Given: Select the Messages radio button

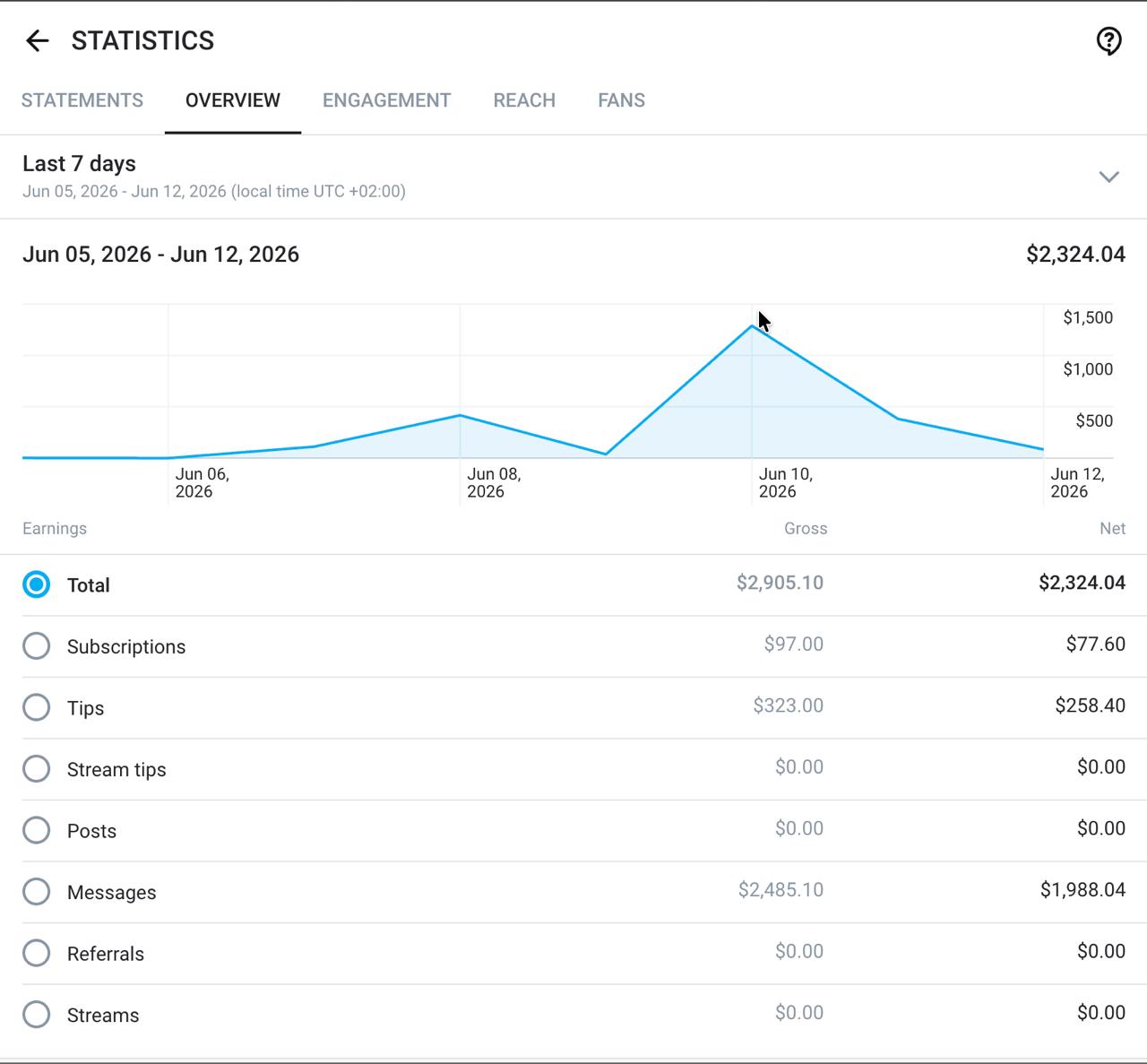Looking at the screenshot, I should pyautogui.click(x=37, y=891).
